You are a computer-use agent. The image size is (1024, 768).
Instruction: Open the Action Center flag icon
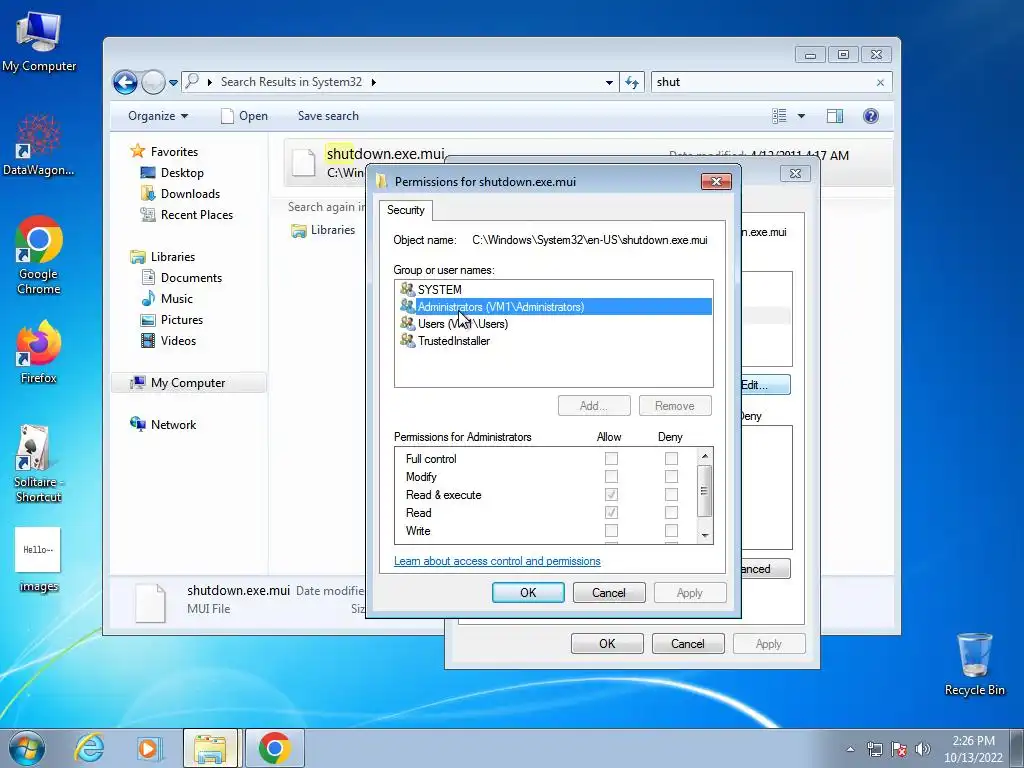[x=899, y=749]
